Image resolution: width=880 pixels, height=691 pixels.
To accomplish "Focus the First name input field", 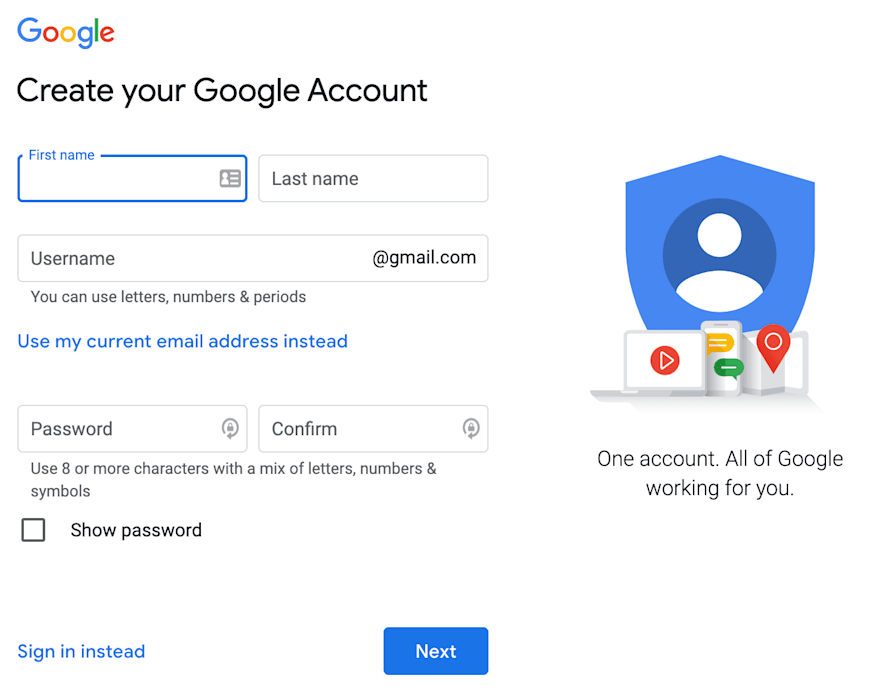I will click(132, 179).
